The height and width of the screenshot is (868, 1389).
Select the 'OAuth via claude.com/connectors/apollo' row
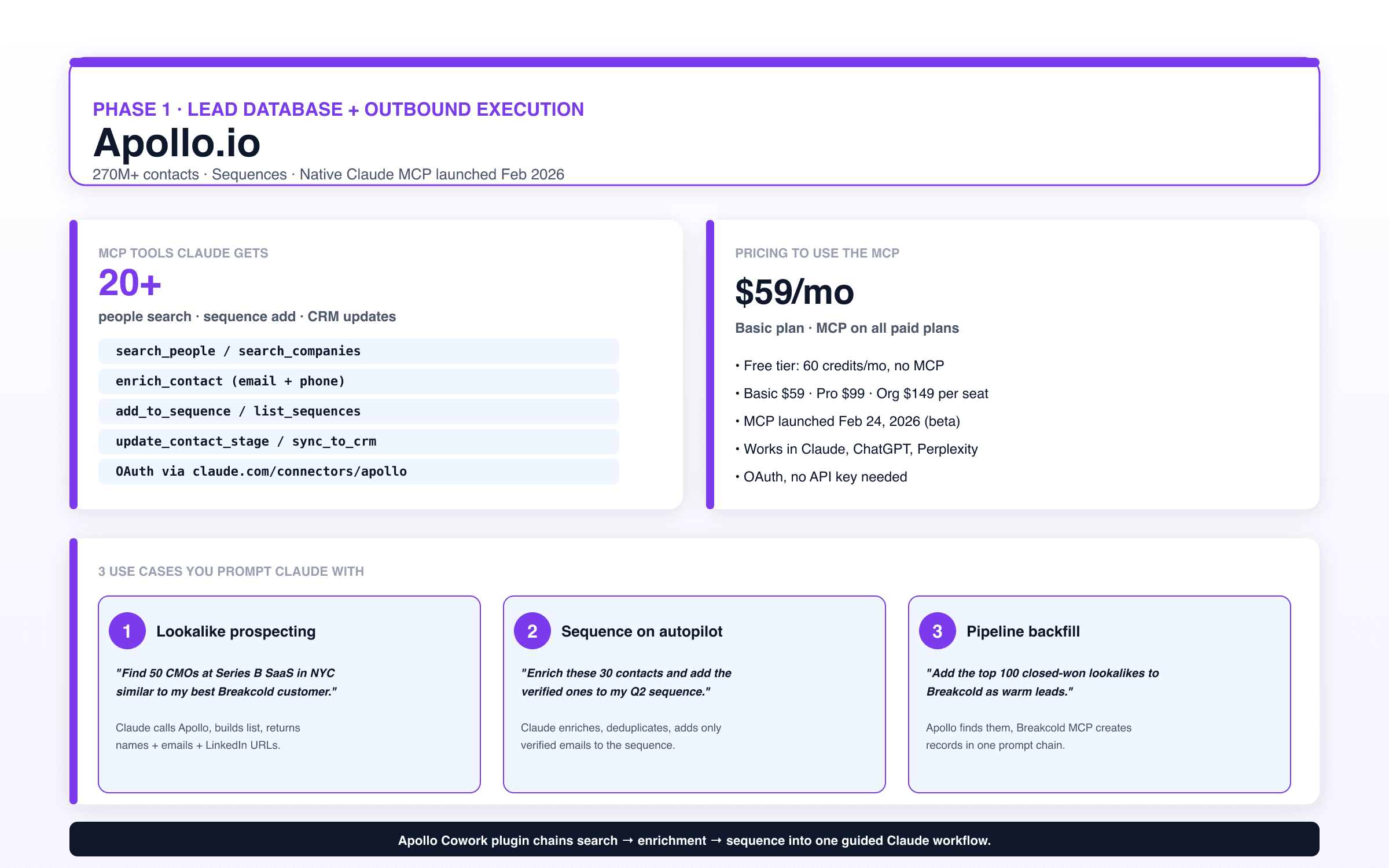tap(359, 472)
